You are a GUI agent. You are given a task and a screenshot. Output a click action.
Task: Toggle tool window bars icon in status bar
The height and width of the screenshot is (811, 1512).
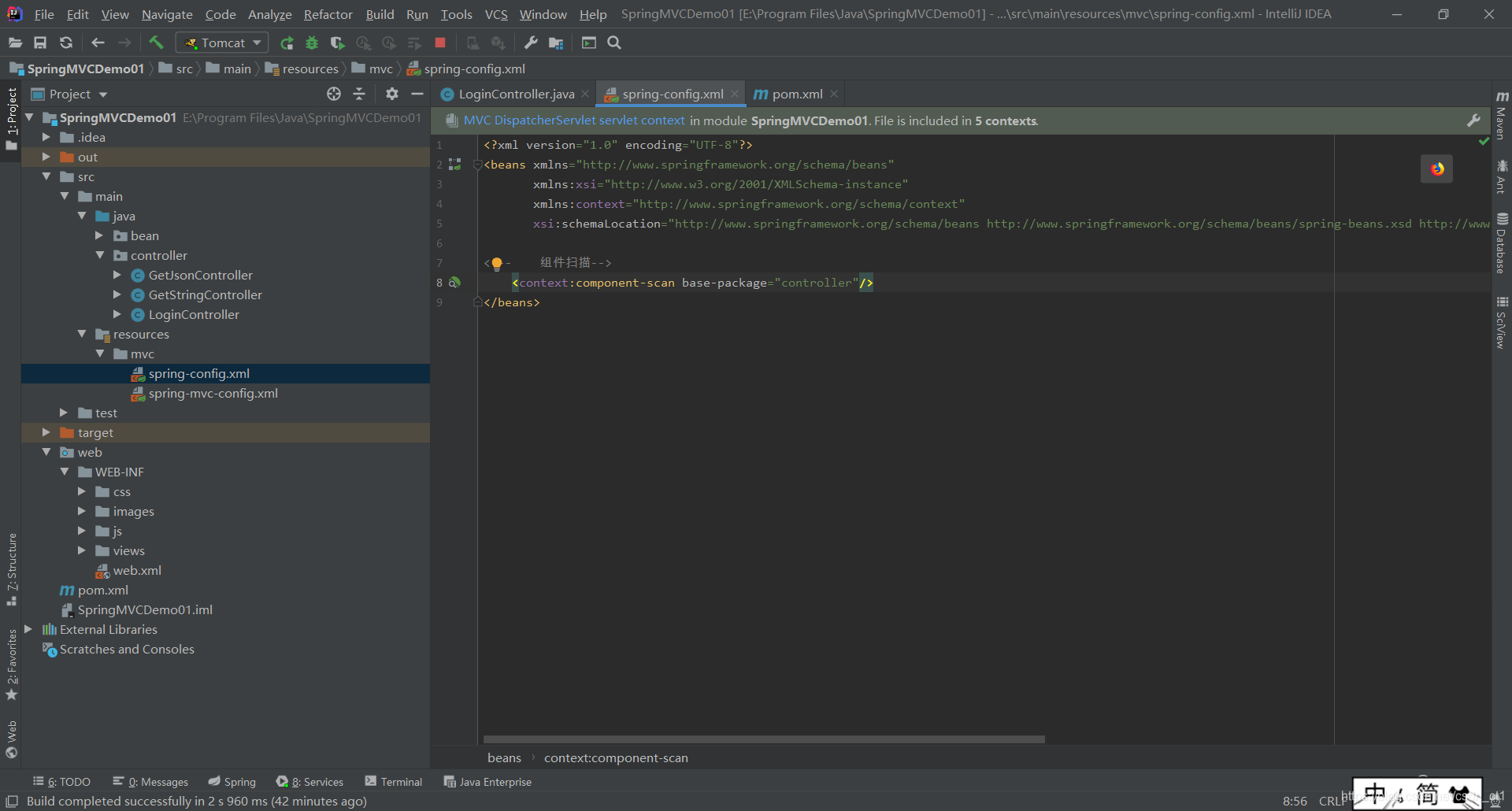pos(12,801)
